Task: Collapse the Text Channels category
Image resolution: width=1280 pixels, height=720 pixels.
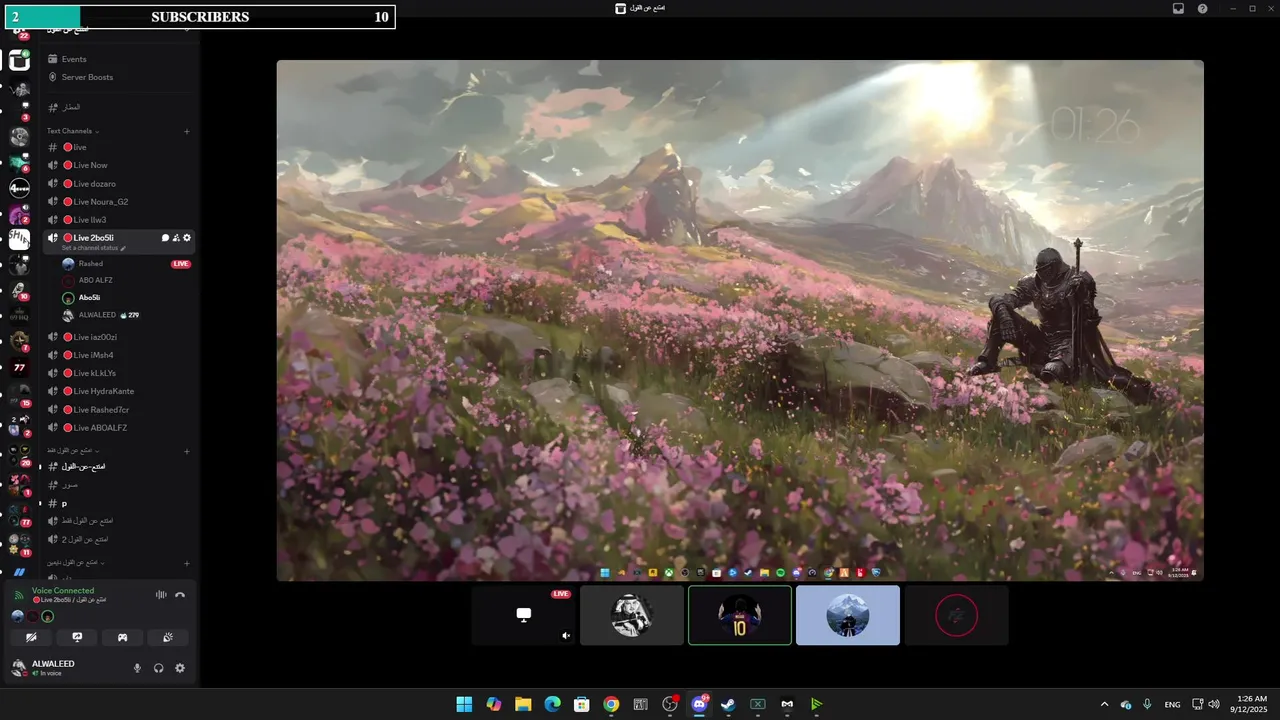Action: (73, 131)
